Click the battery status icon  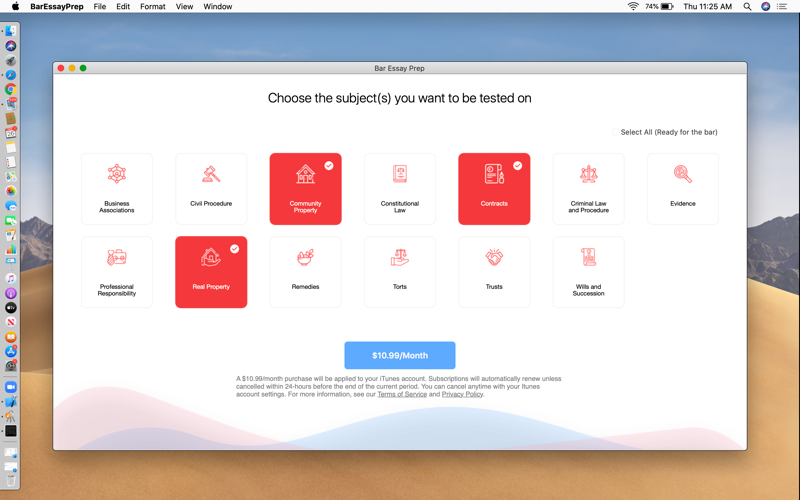tap(667, 7)
